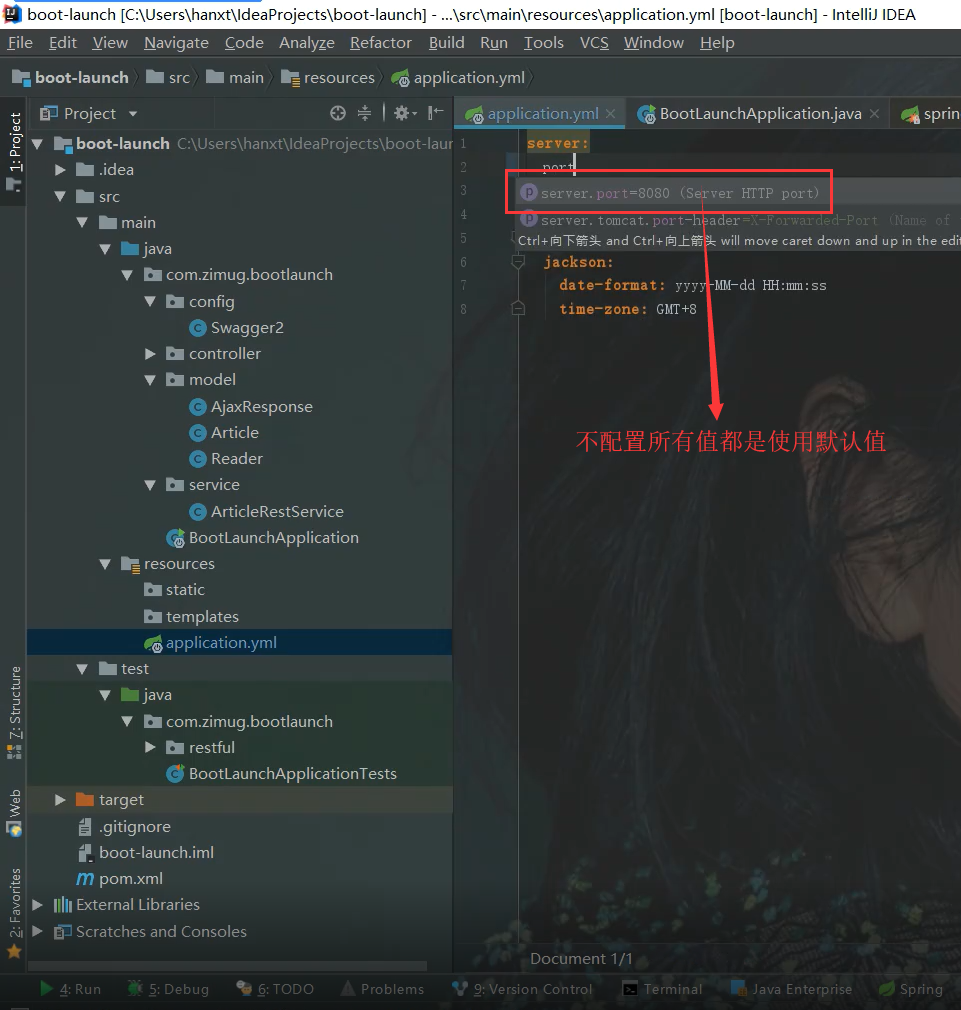This screenshot has width=961, height=1010.
Task: Collapse the src folder
Action: [61, 196]
